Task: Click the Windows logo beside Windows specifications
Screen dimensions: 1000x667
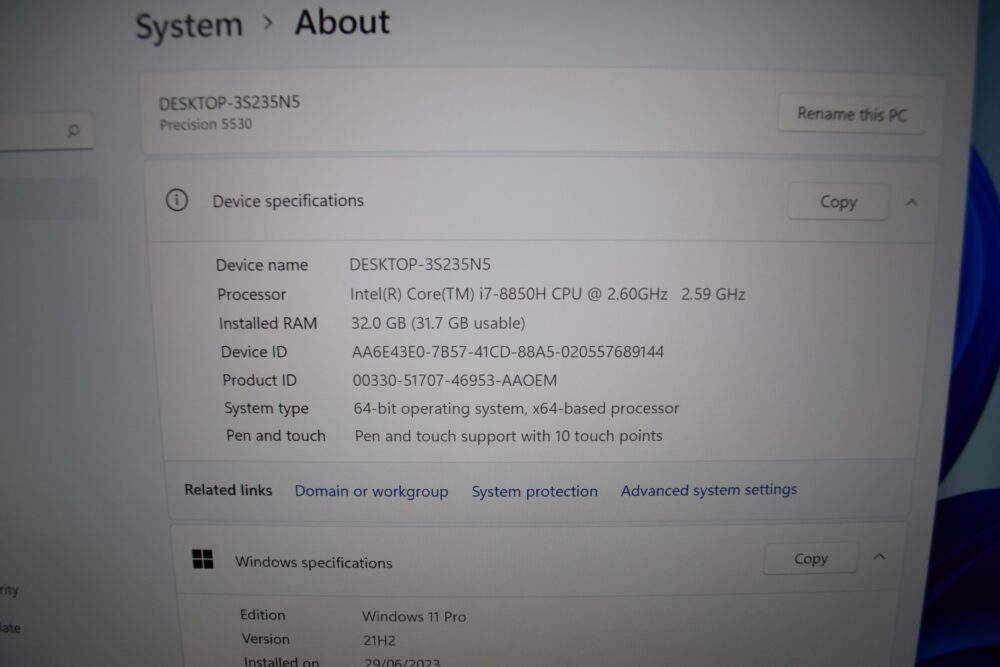Action: (x=203, y=559)
